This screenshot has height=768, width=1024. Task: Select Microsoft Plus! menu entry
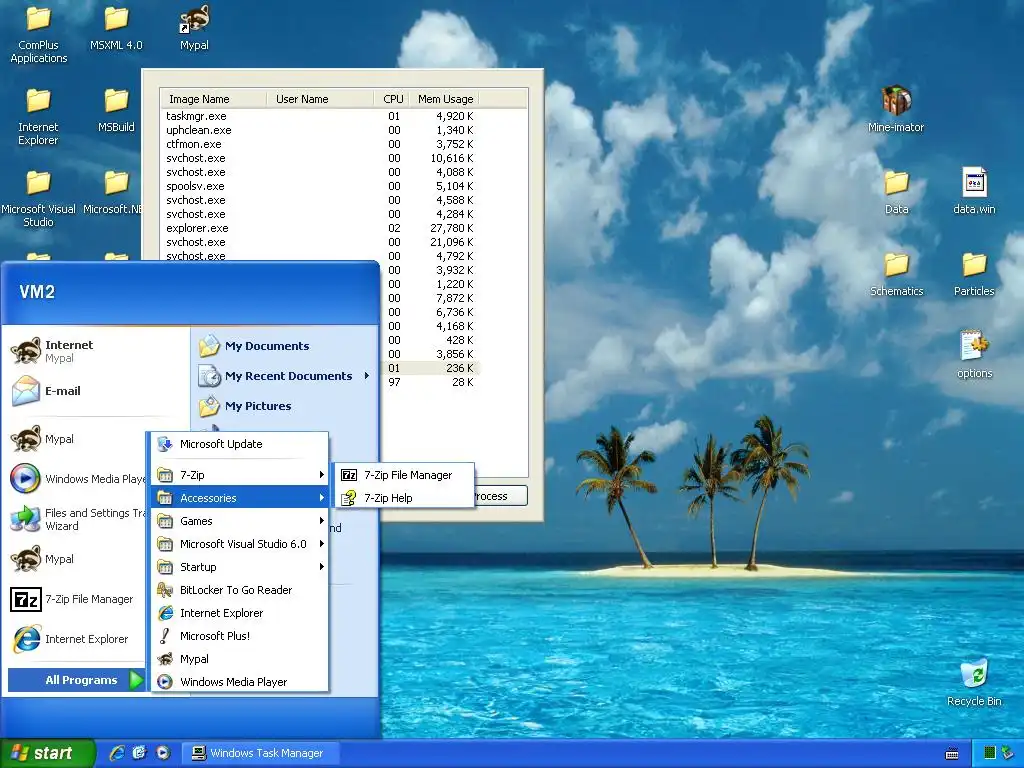(x=240, y=635)
